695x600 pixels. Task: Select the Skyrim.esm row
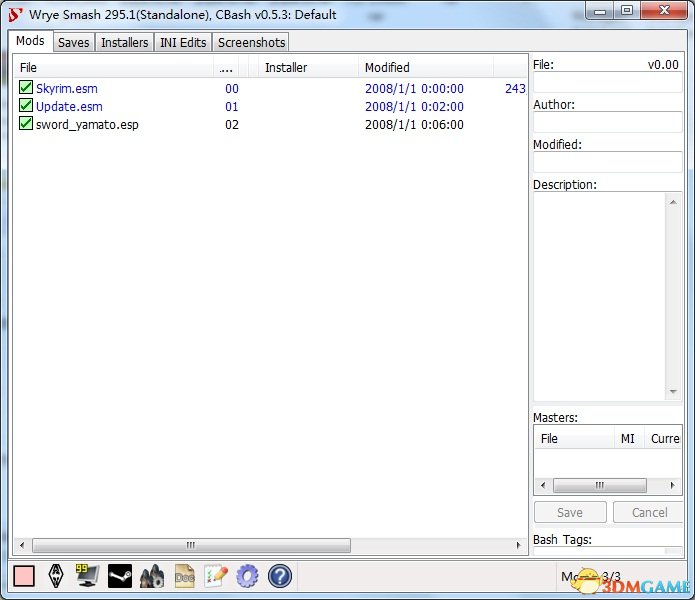pyautogui.click(x=270, y=88)
